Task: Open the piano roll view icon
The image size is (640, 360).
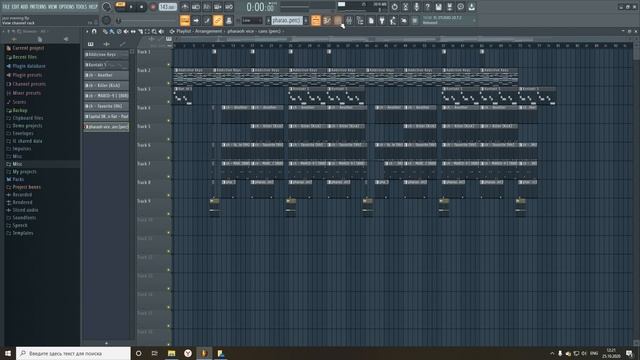Action: pos(327,20)
